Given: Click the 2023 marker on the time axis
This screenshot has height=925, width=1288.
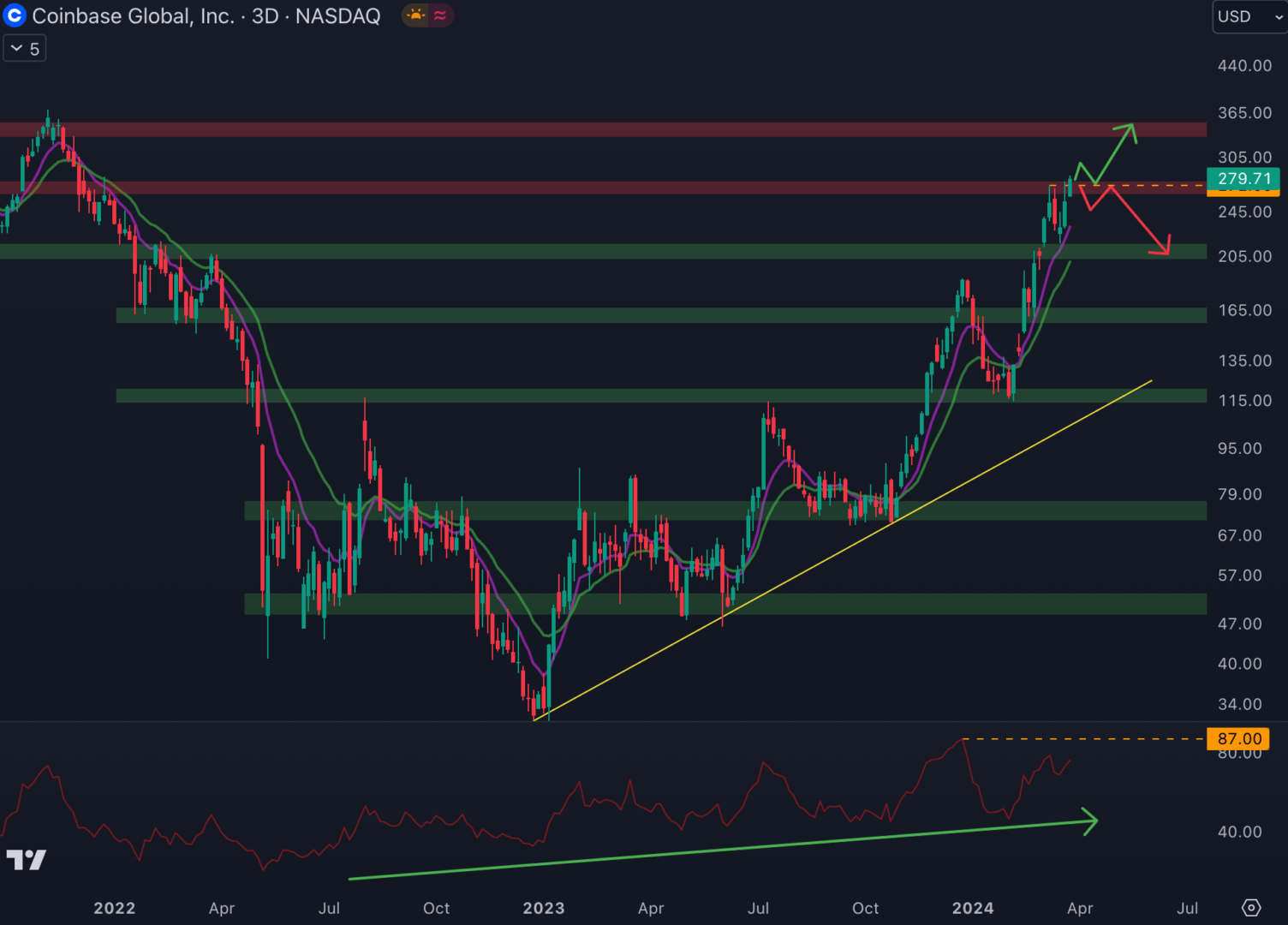Looking at the screenshot, I should 543,908.
